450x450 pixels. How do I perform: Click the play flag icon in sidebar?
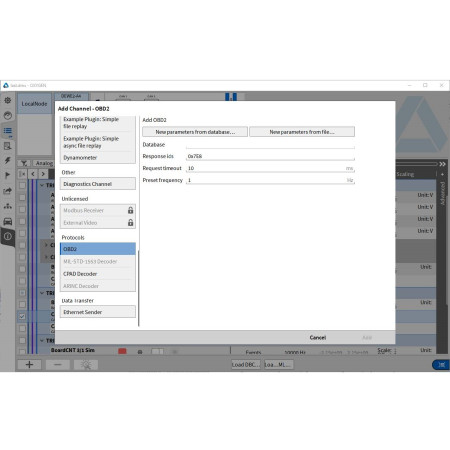click(8, 175)
